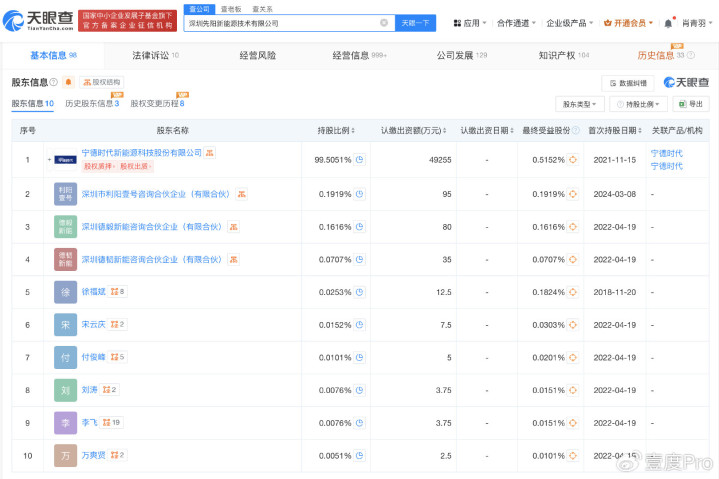Click the beneficial share target icon beside 0.1824%
The image size is (719, 479).
point(573,292)
